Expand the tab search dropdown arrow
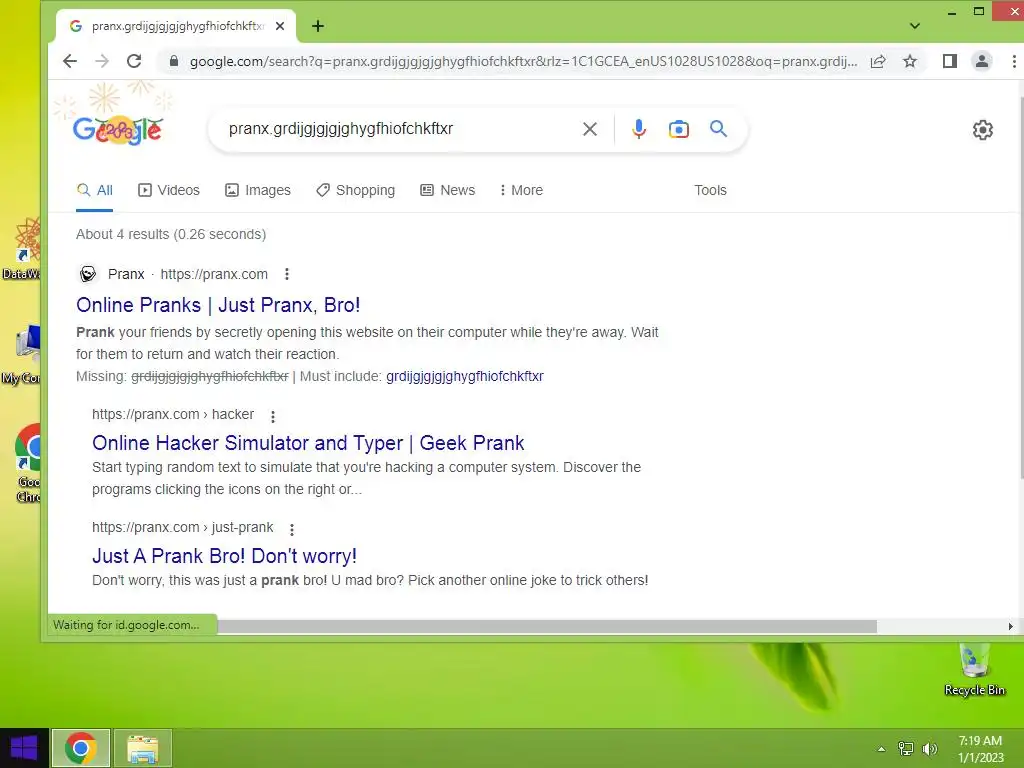The width and height of the screenshot is (1024, 768). click(x=915, y=26)
